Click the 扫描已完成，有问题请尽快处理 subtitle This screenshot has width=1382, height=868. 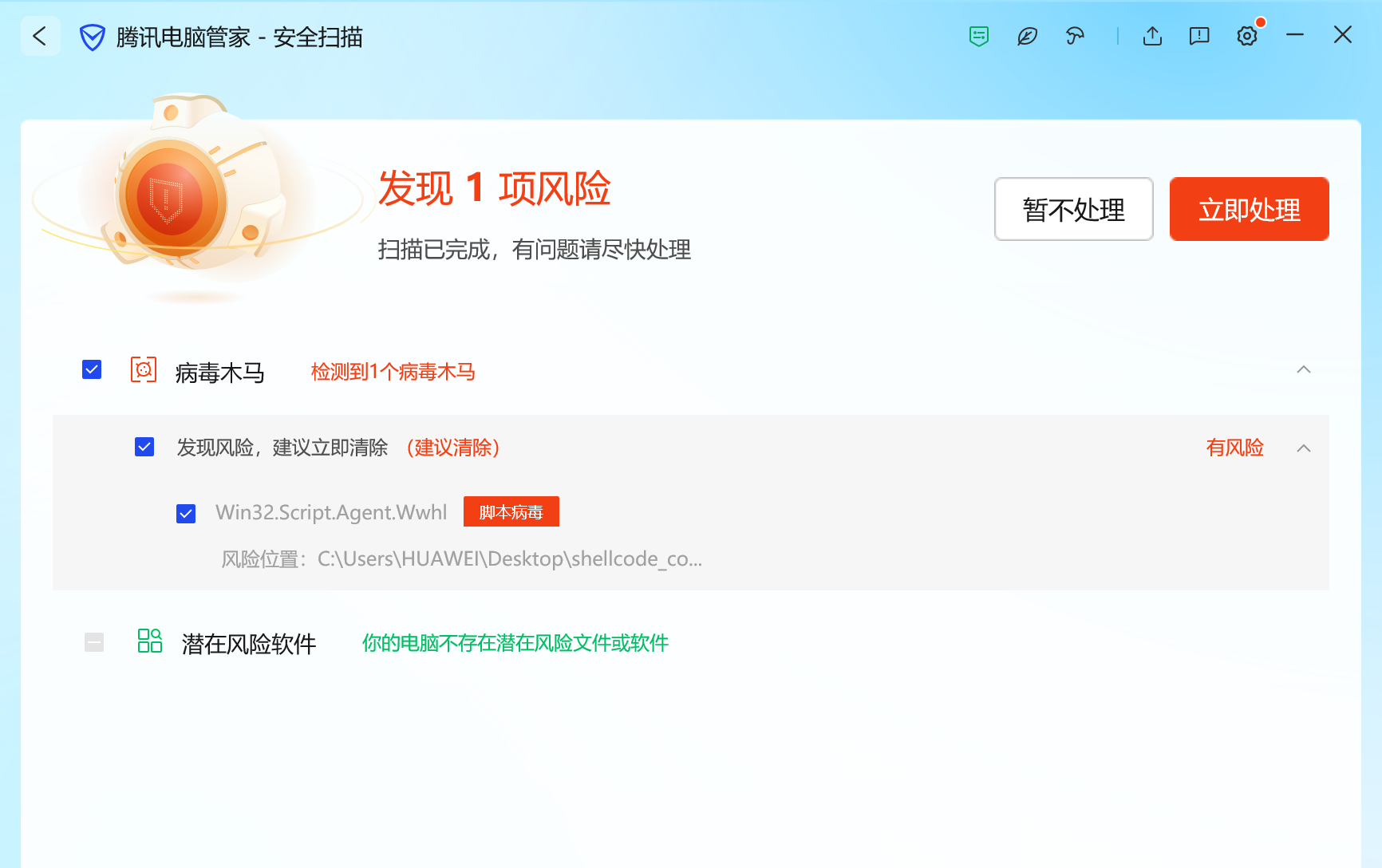(535, 250)
